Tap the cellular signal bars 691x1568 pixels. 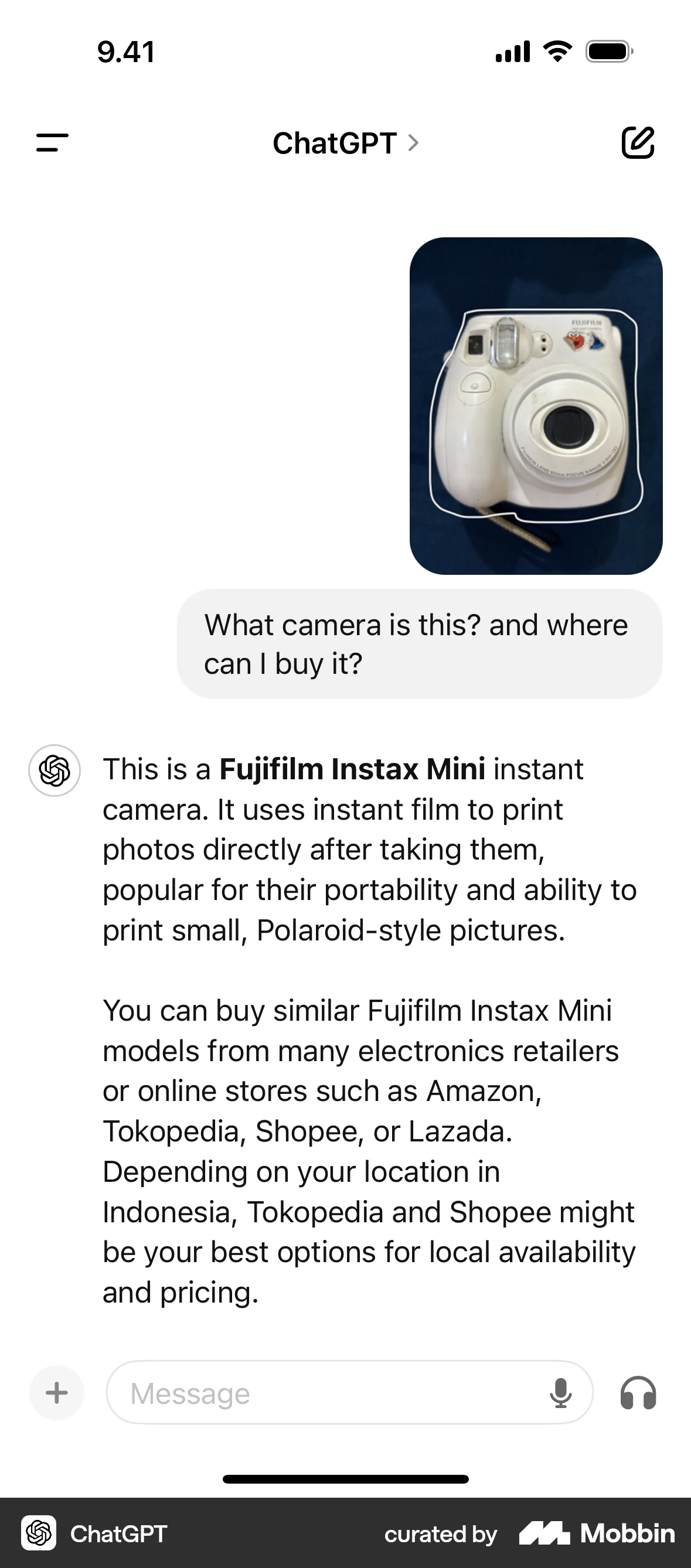[513, 51]
